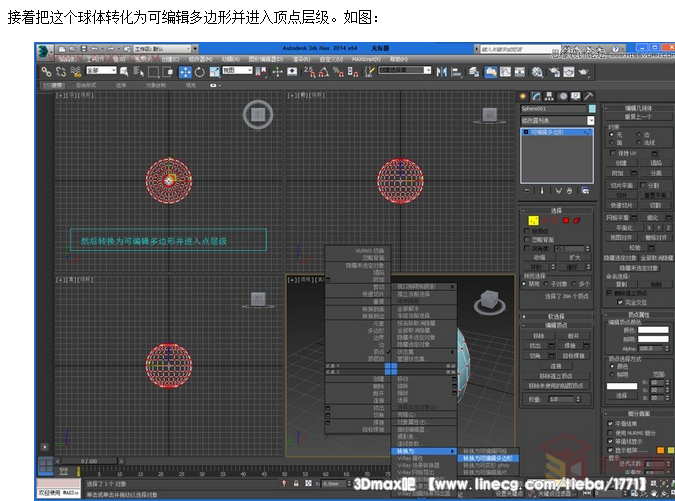
Task: Select the yellow Vertex sub-object level icon
Action: click(533, 220)
